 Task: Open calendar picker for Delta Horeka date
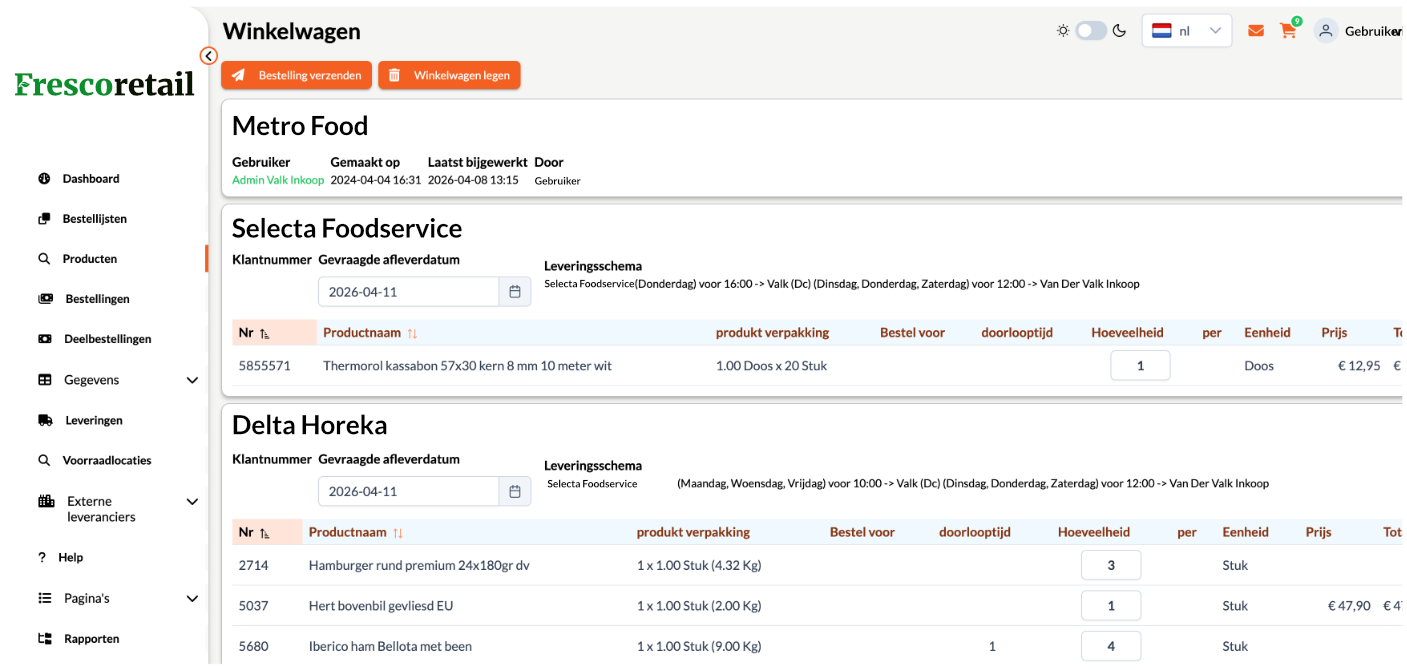(515, 492)
